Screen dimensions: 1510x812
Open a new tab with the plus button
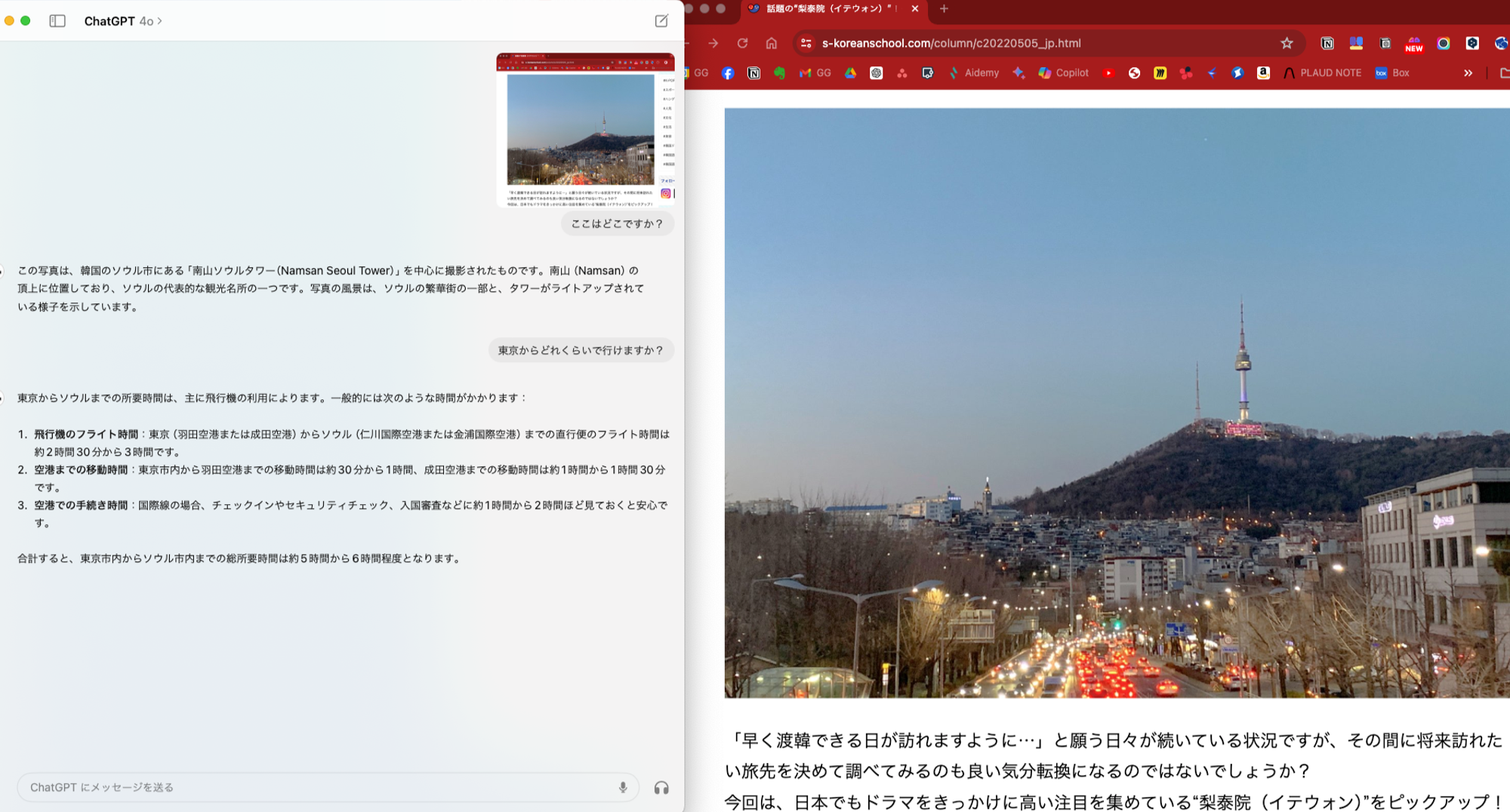coord(943,10)
